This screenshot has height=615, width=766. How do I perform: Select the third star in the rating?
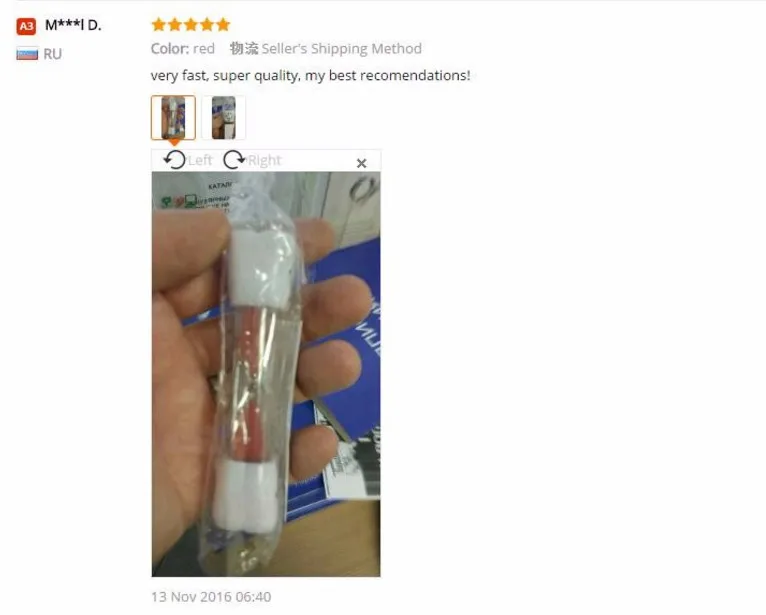click(x=191, y=24)
